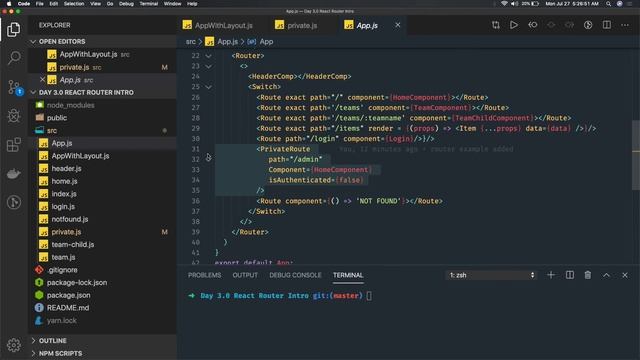Click the timeline history icon in editor toolbar
This screenshot has width=640, height=360.
point(588,25)
